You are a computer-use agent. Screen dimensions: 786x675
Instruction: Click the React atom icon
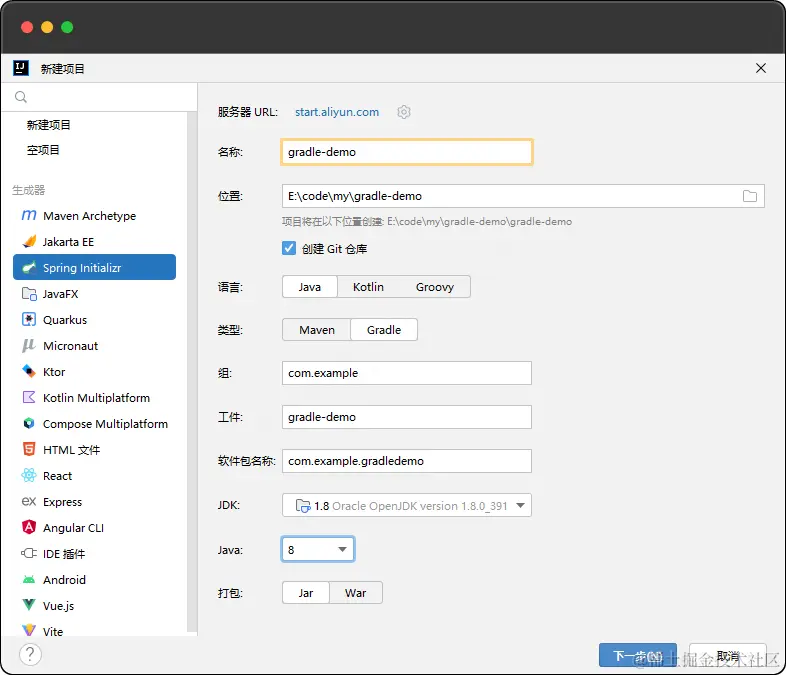[29, 475]
